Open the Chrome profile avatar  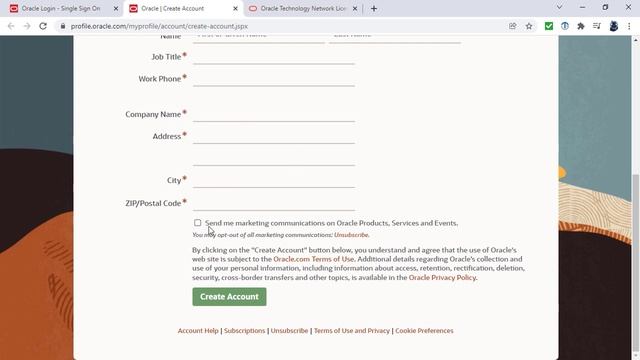point(613,26)
